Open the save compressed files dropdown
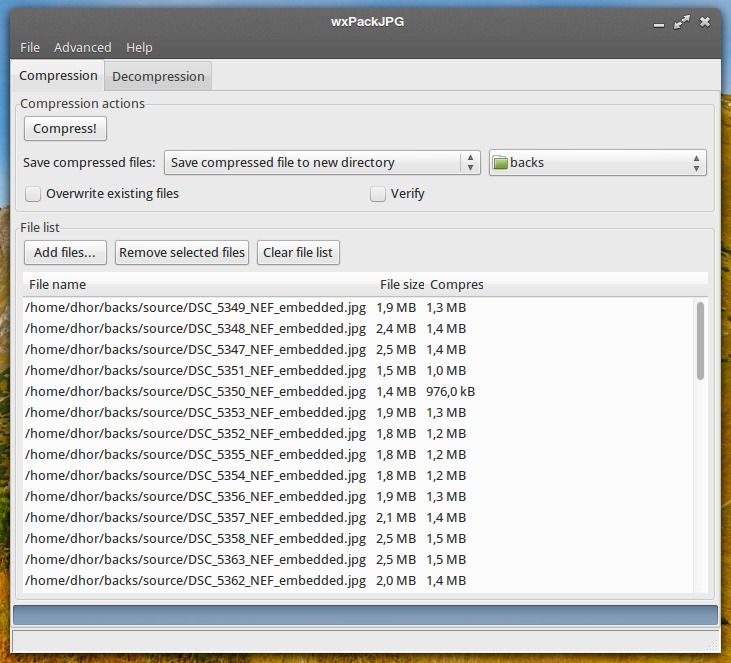731x663 pixels. click(322, 163)
